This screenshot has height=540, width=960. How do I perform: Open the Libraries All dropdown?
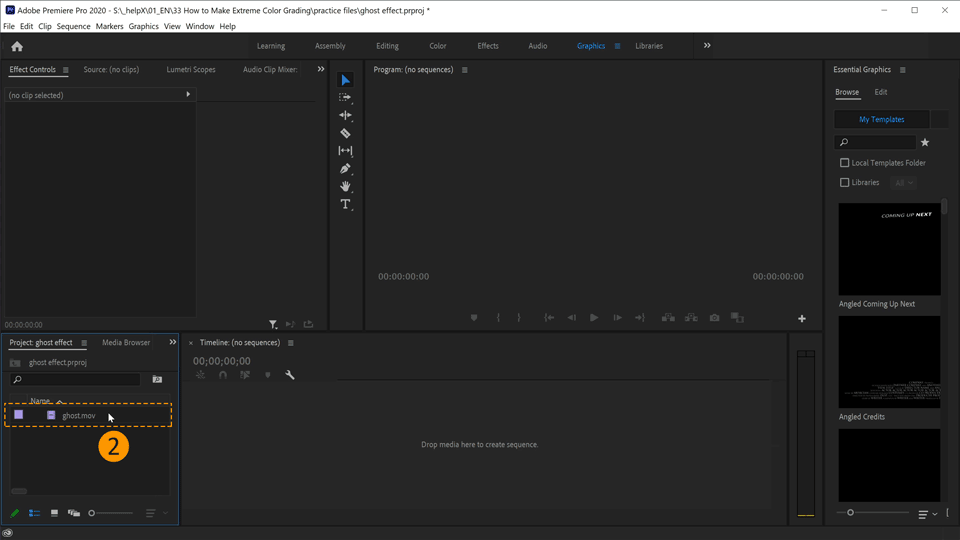tap(904, 183)
